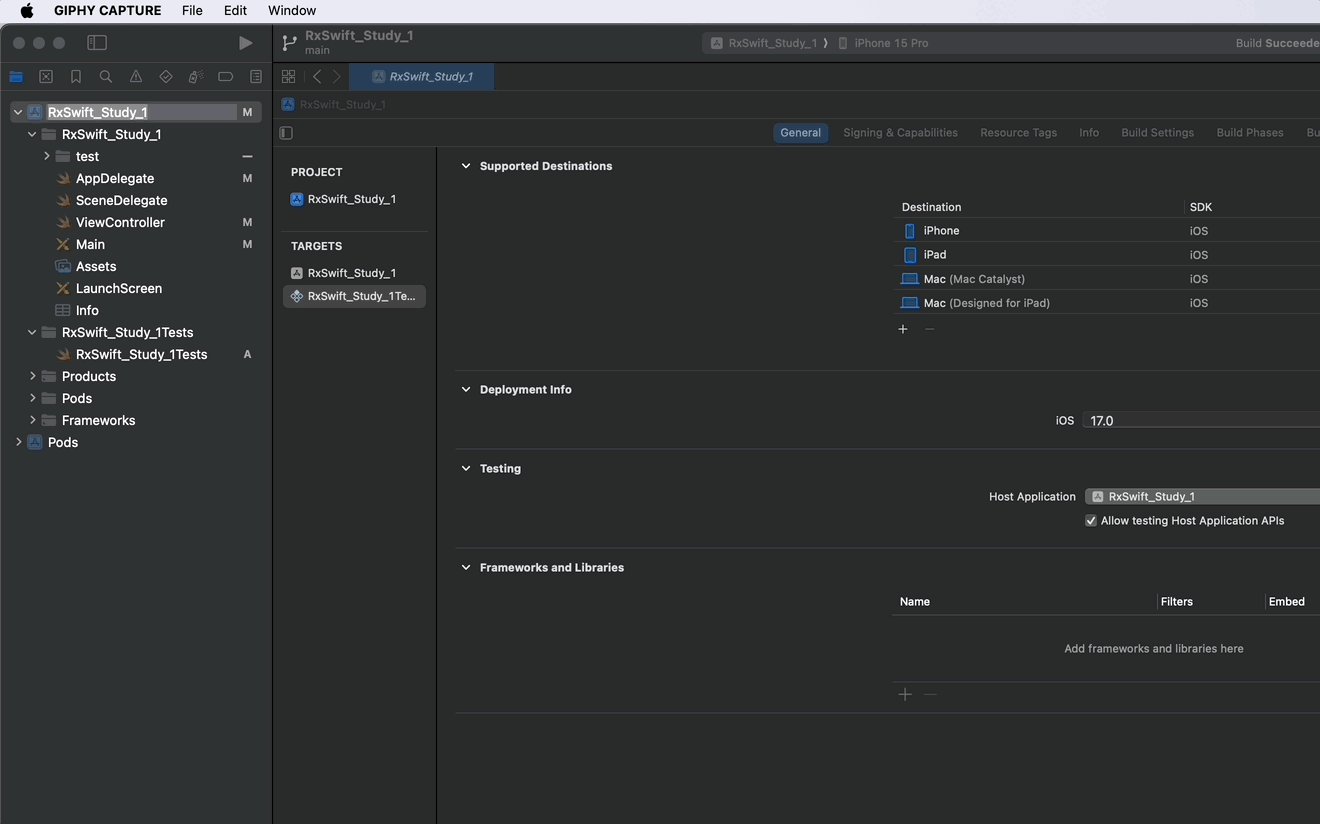Switch to the Build Settings tab
Image resolution: width=1320 pixels, height=824 pixels.
click(x=1157, y=133)
